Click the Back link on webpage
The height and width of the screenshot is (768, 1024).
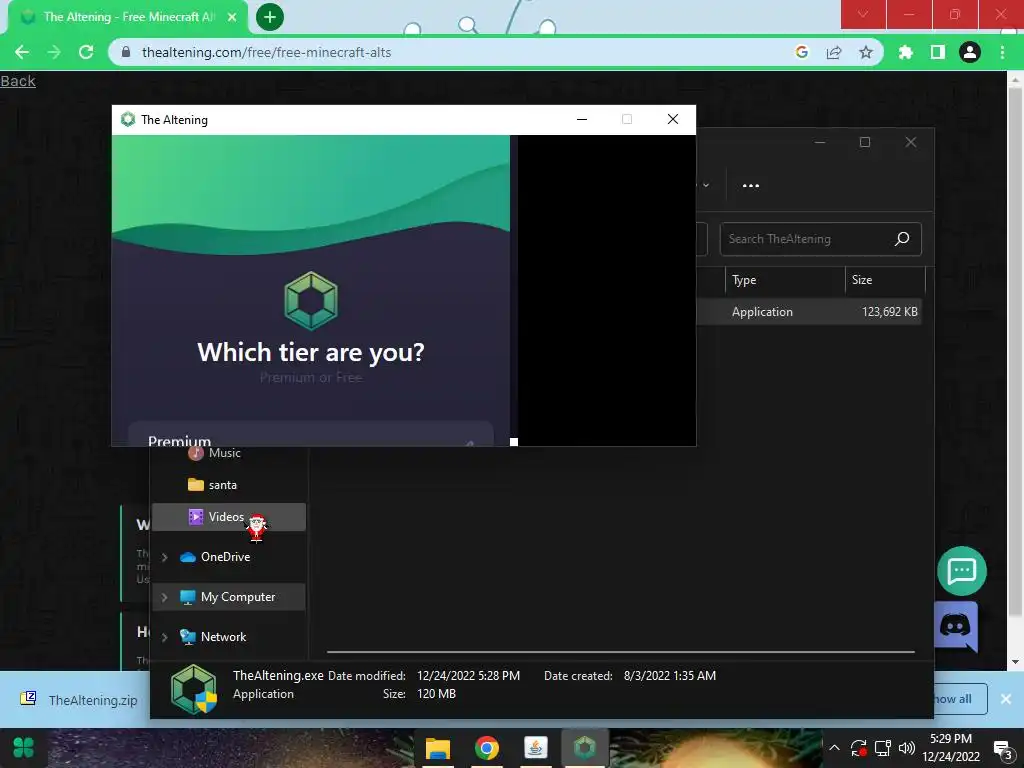18,81
